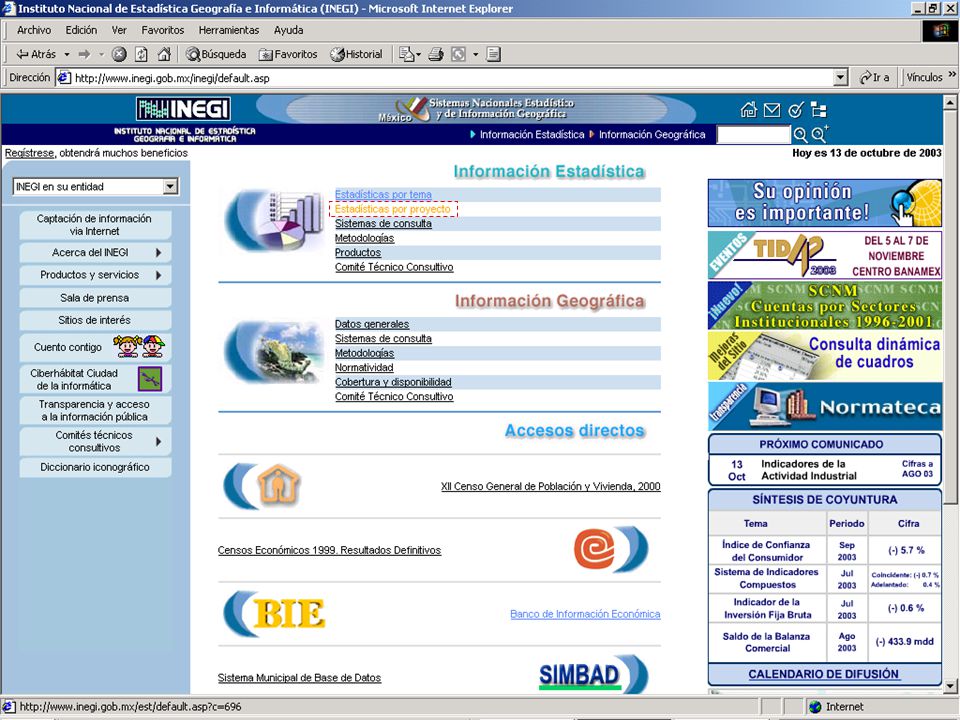The height and width of the screenshot is (720, 960).
Task: Open the 'INEGI en su entidad' dropdown
Action: pos(95,187)
